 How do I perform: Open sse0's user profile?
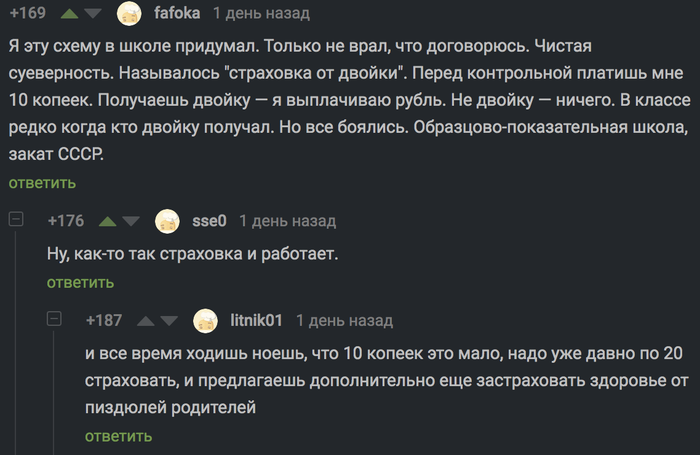point(209,221)
